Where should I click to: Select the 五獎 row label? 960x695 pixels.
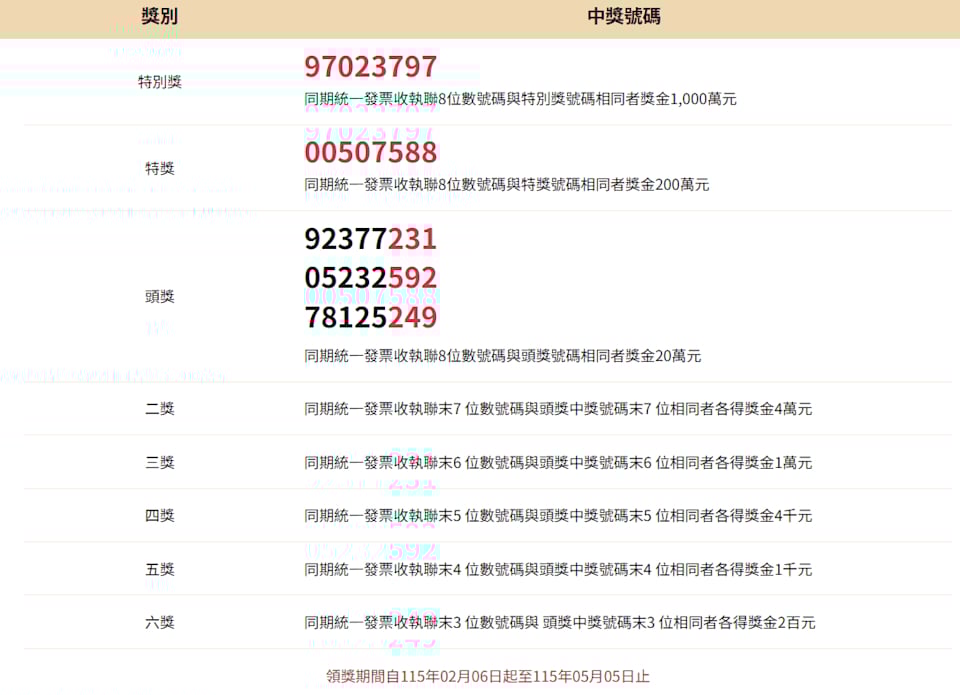(x=160, y=570)
